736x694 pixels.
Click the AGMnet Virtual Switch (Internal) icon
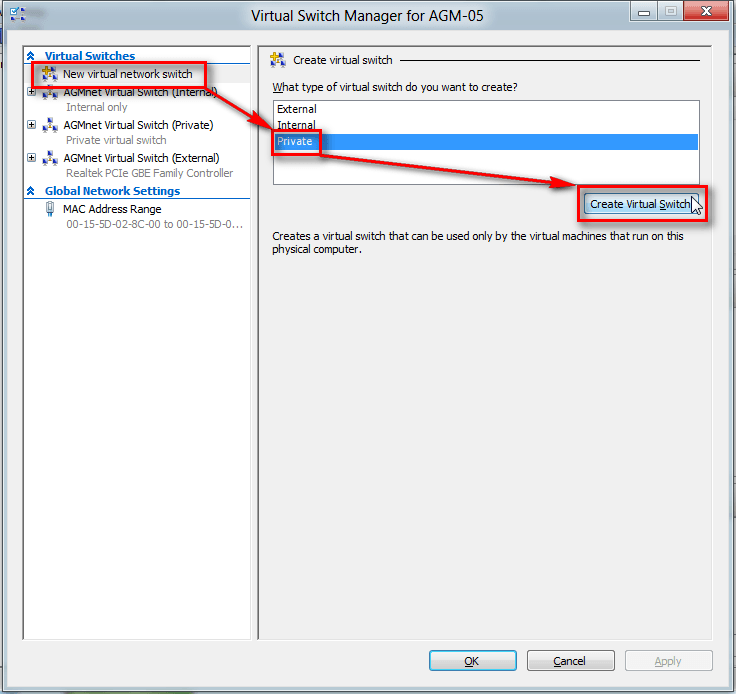tap(49, 92)
